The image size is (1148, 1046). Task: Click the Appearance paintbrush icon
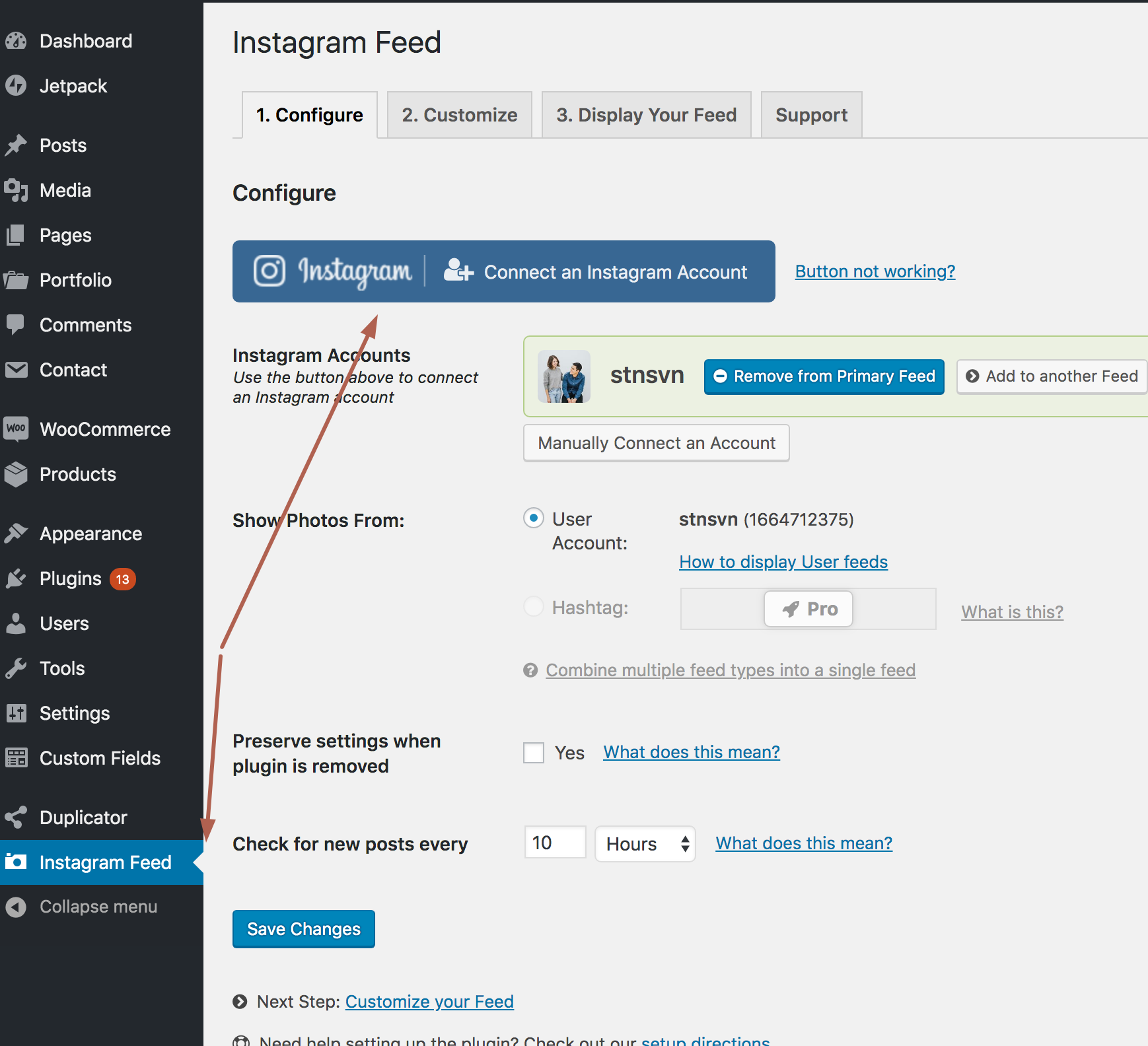tap(16, 534)
